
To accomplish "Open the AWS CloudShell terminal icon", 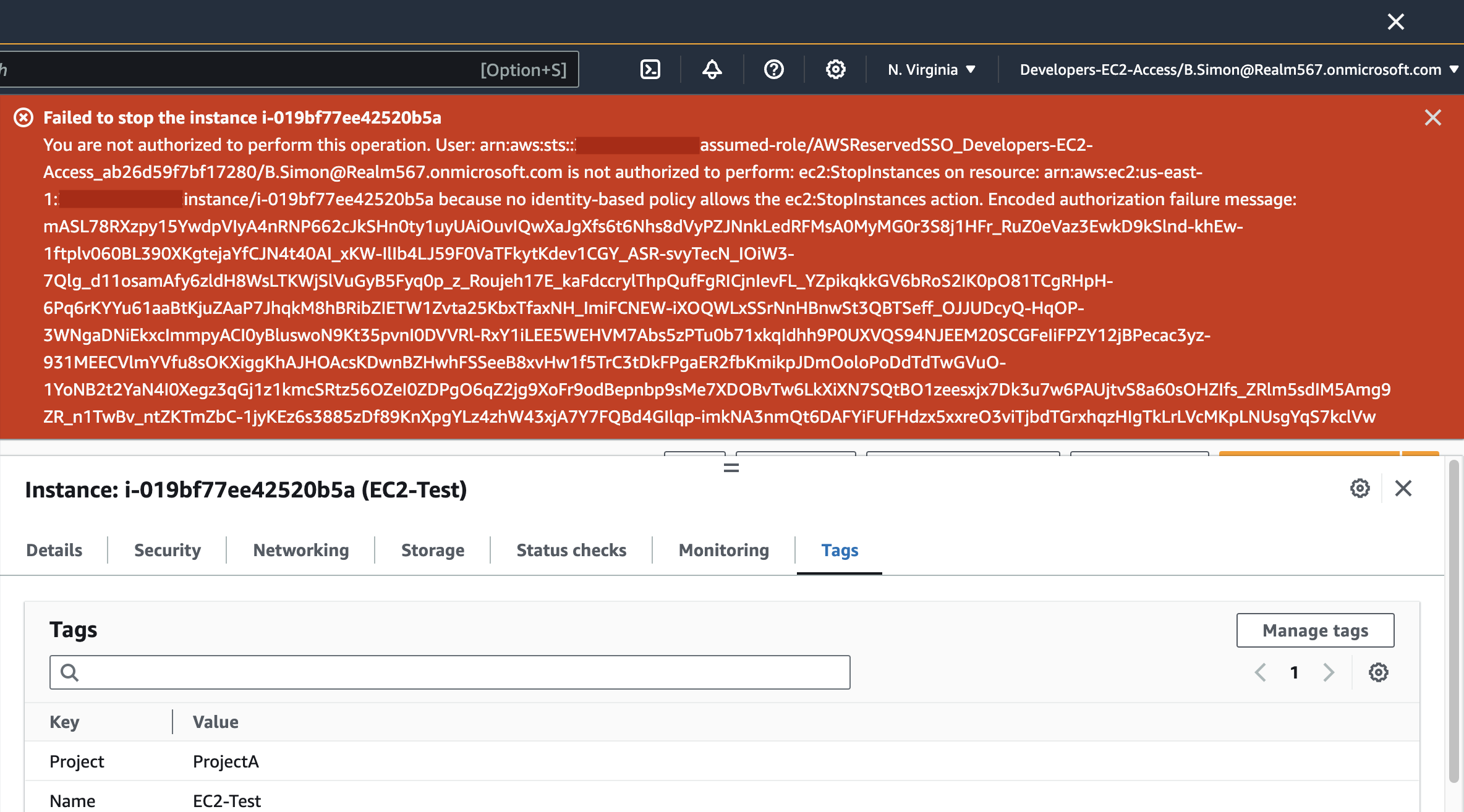I will click(650, 69).
